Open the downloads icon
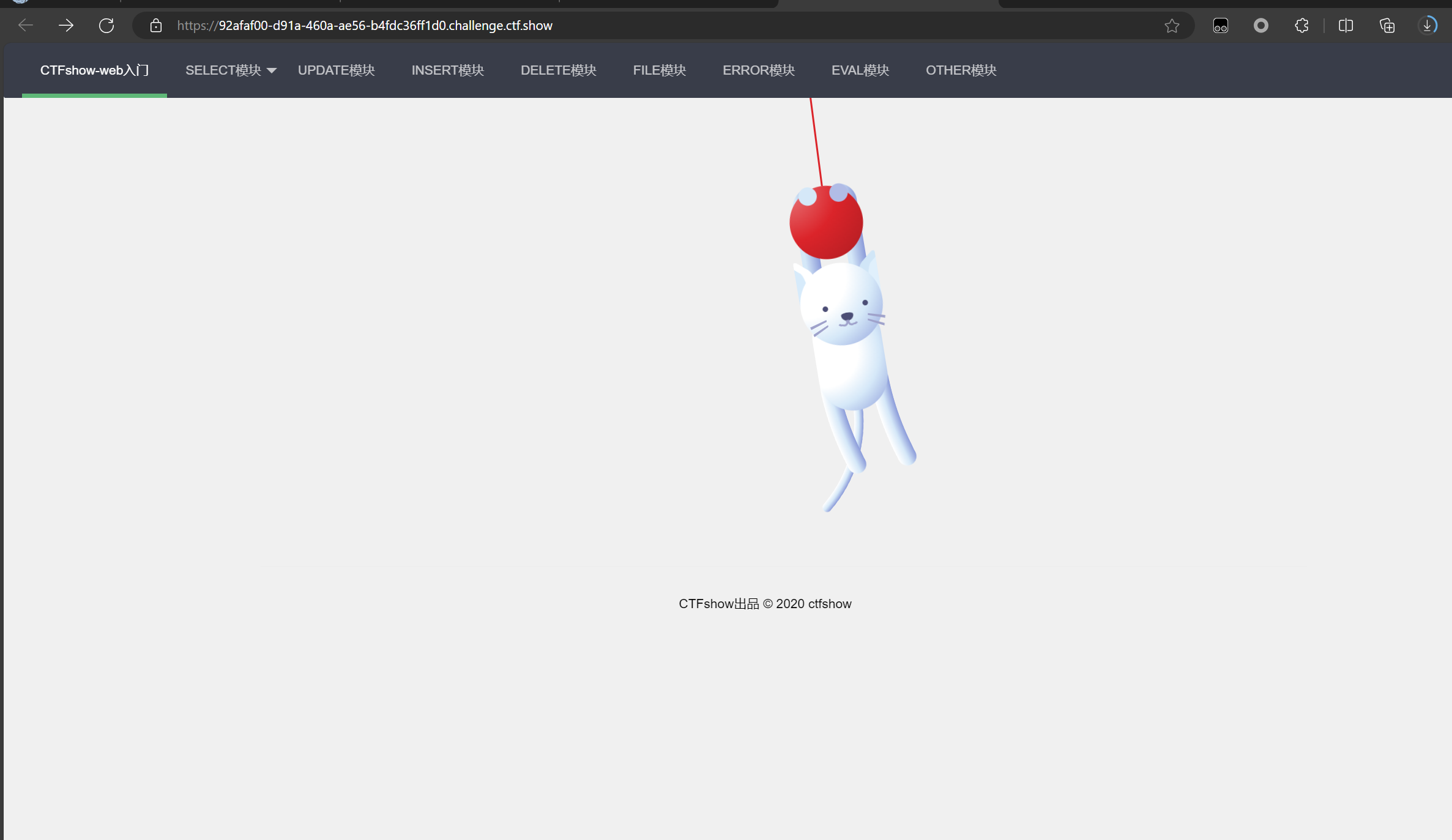The width and height of the screenshot is (1452, 840). point(1427,26)
